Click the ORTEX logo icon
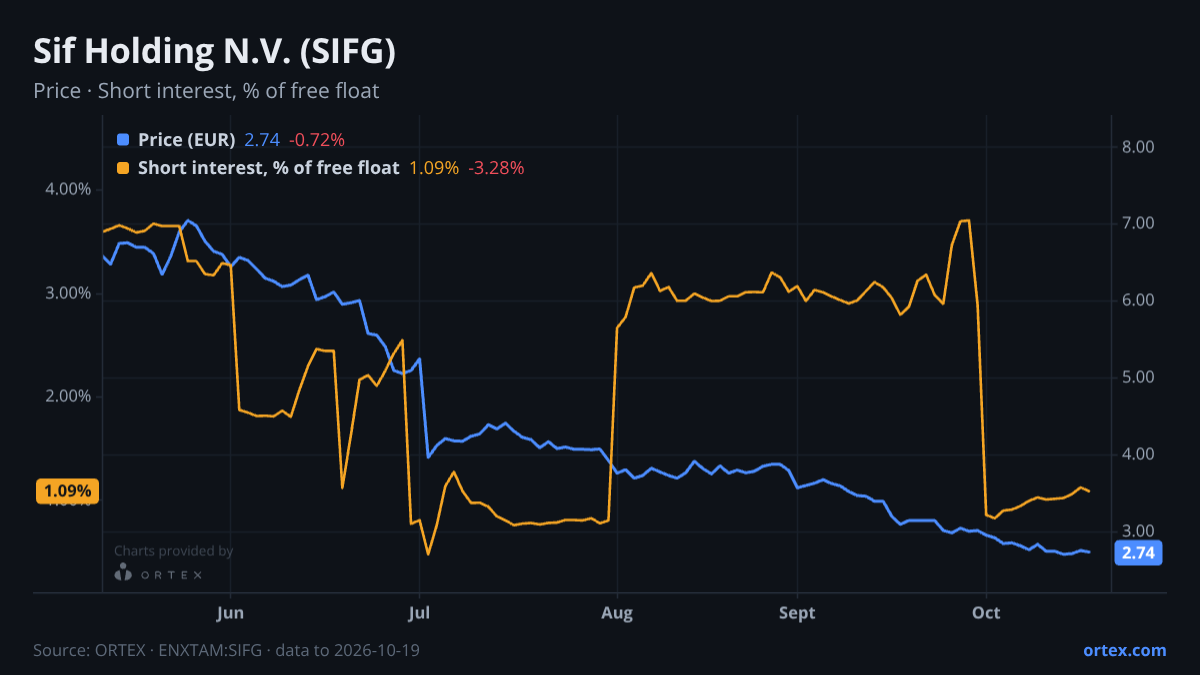 pyautogui.click(x=124, y=572)
